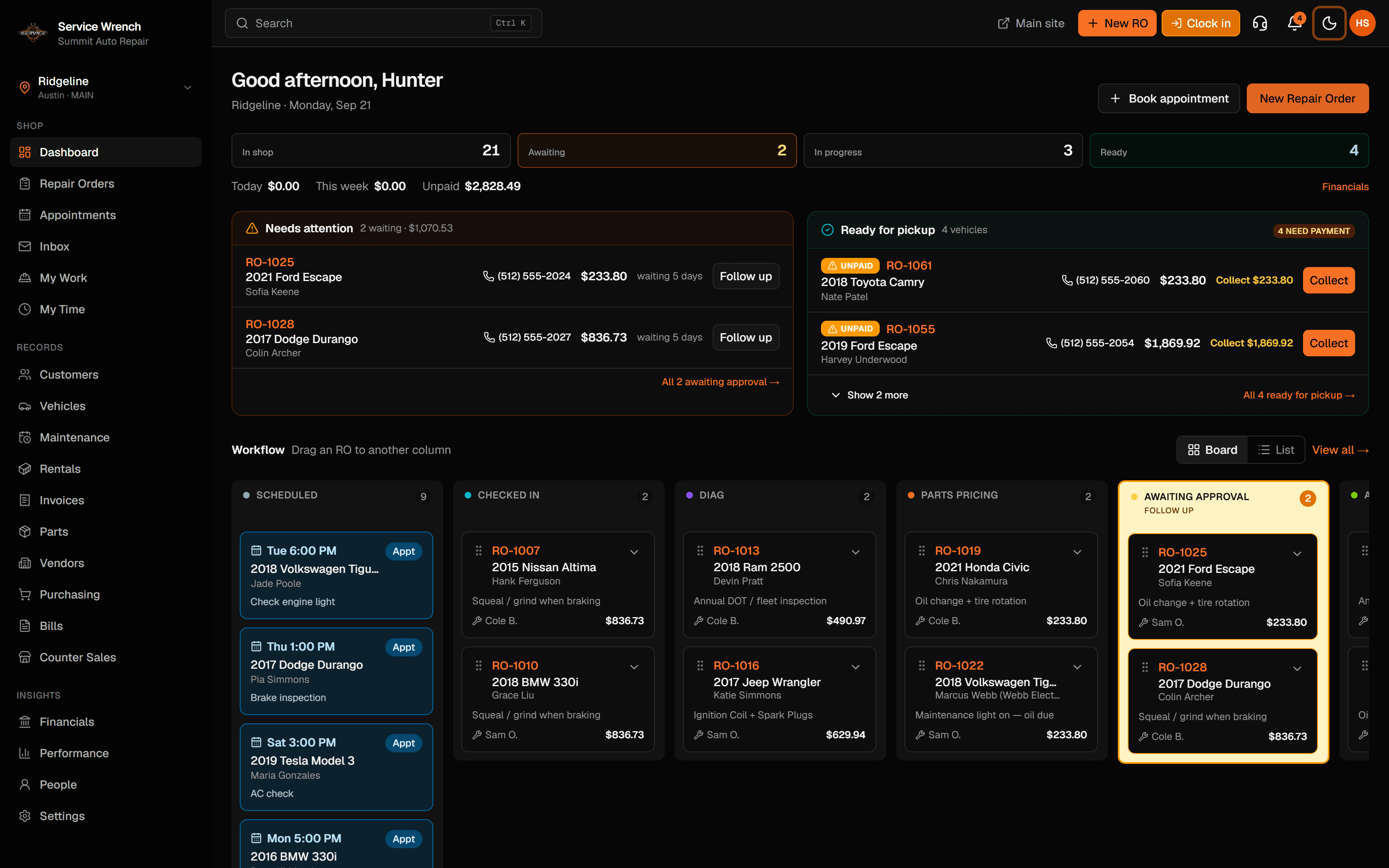Click the Service Wrench logo
The width and height of the screenshot is (1389, 868).
33,33
